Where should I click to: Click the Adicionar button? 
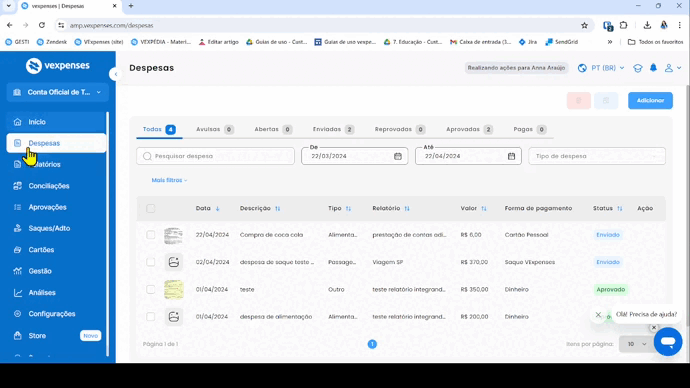pos(650,101)
